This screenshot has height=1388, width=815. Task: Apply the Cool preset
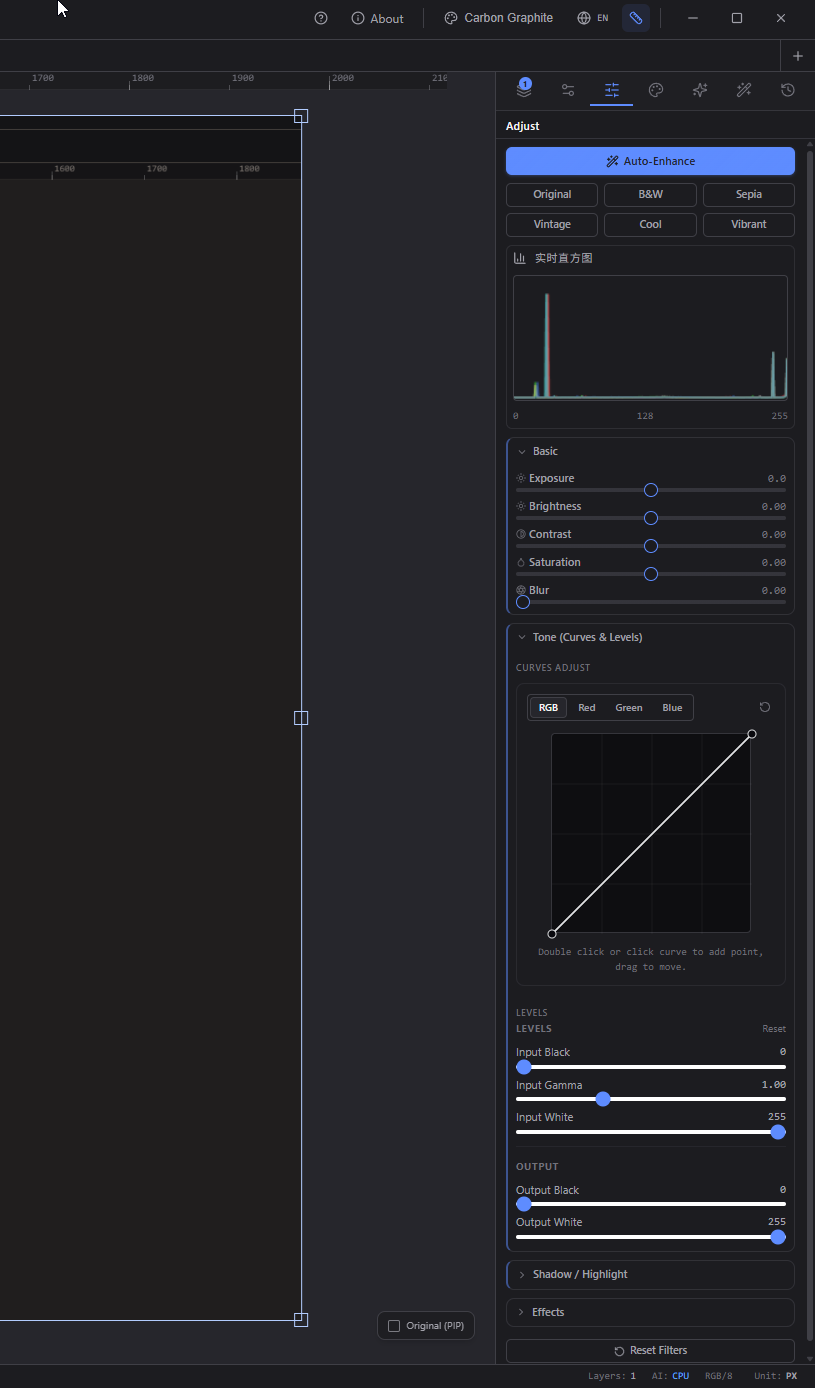point(650,224)
